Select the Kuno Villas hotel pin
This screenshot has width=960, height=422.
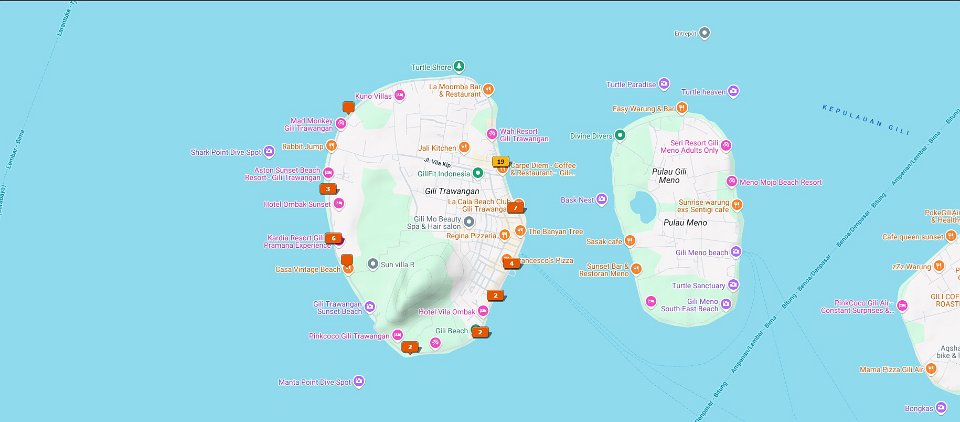click(x=400, y=96)
